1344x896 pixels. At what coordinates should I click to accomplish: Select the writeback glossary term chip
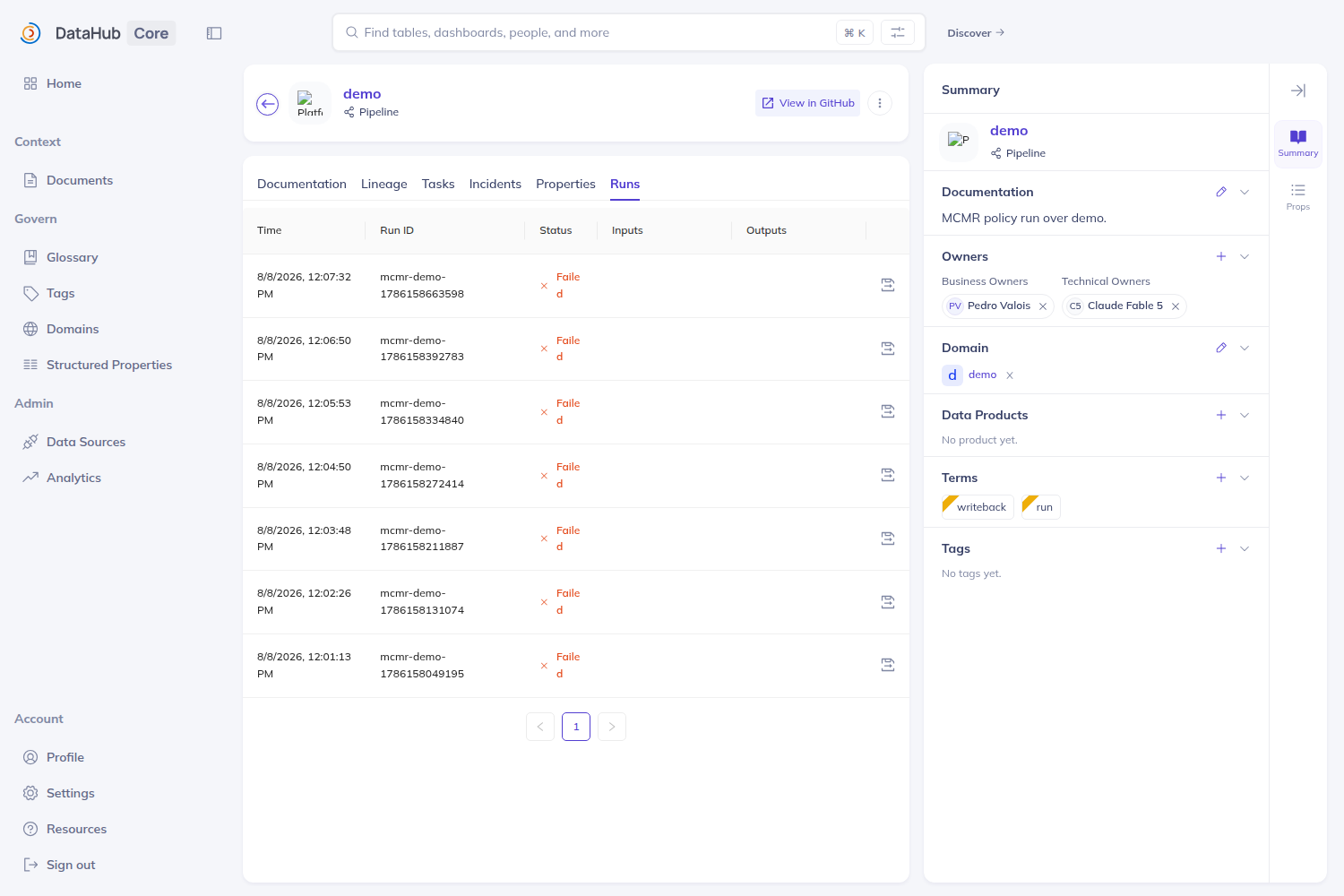tap(978, 507)
